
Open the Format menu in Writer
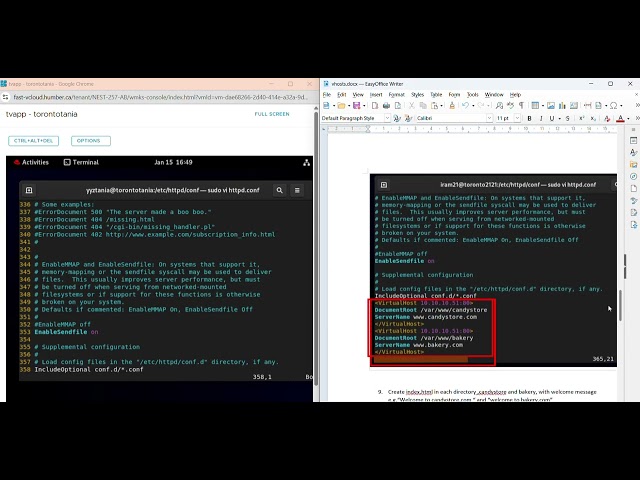coord(396,95)
